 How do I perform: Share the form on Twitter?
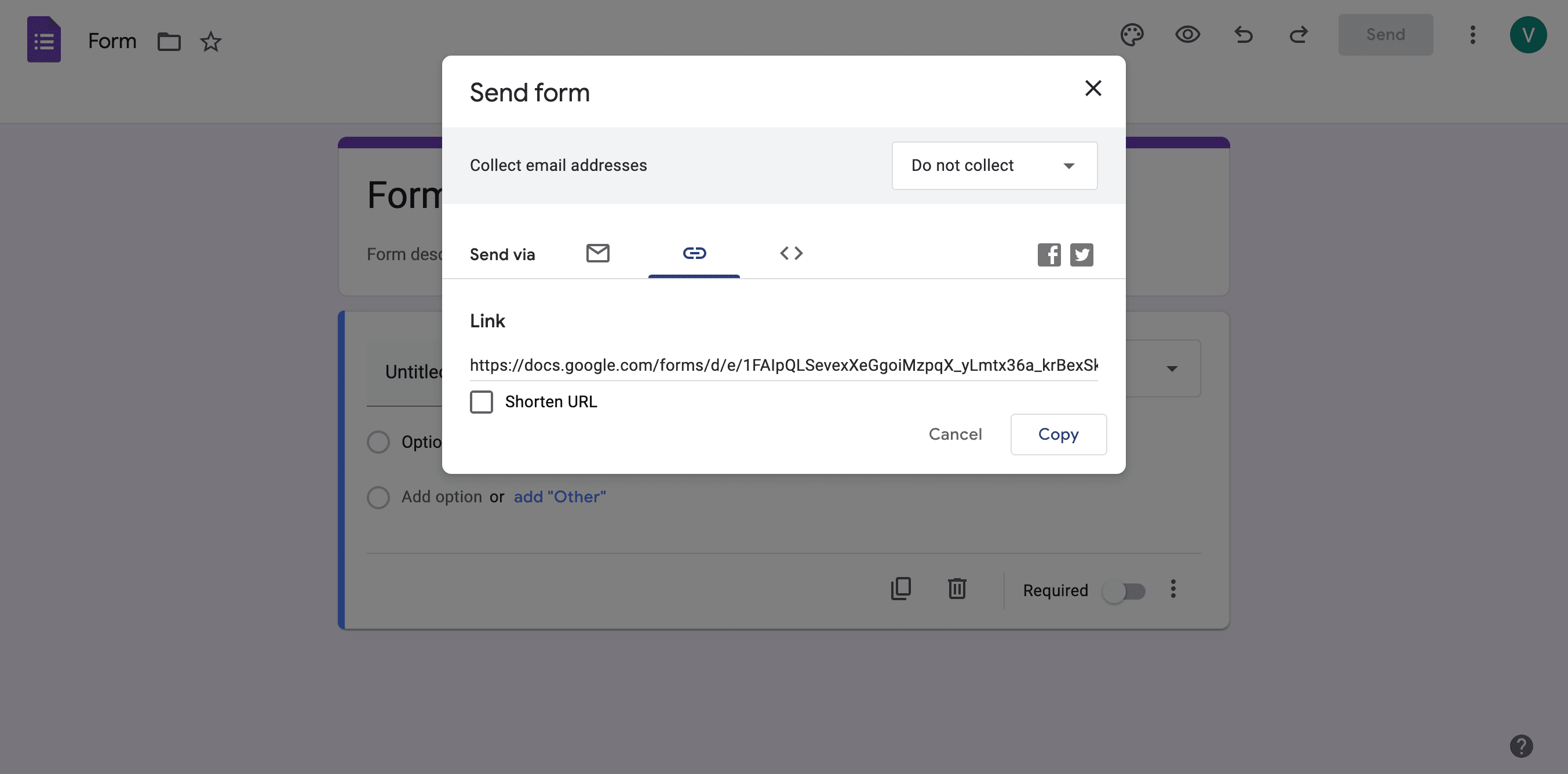point(1082,254)
